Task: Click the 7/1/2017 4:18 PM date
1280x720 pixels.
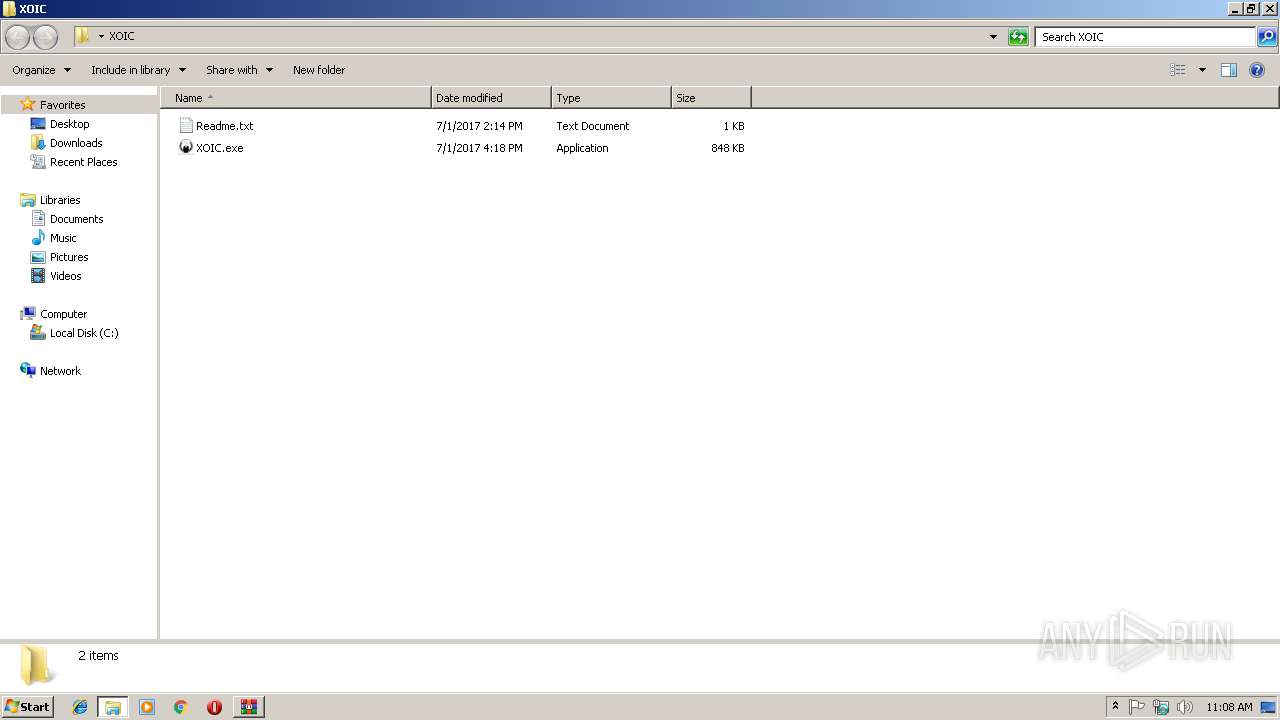Action: point(479,148)
